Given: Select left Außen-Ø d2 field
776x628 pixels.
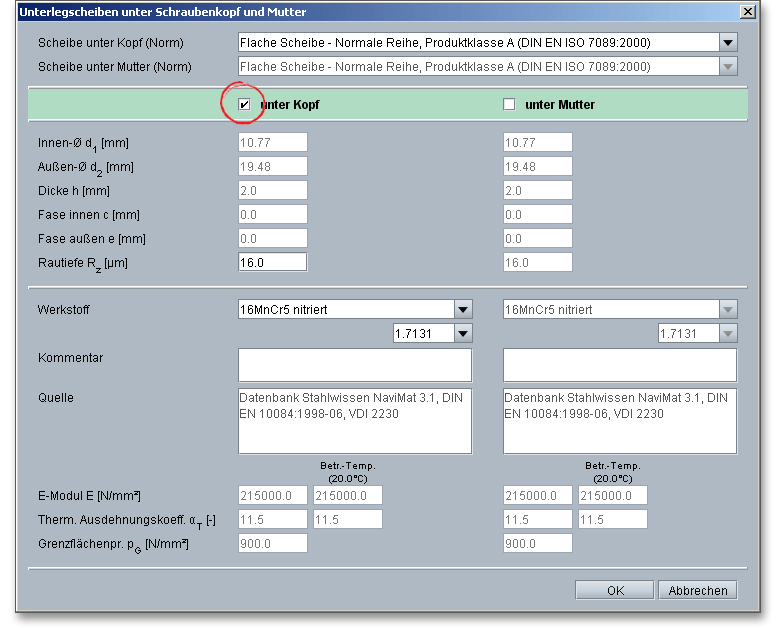Looking at the screenshot, I should [x=272, y=167].
